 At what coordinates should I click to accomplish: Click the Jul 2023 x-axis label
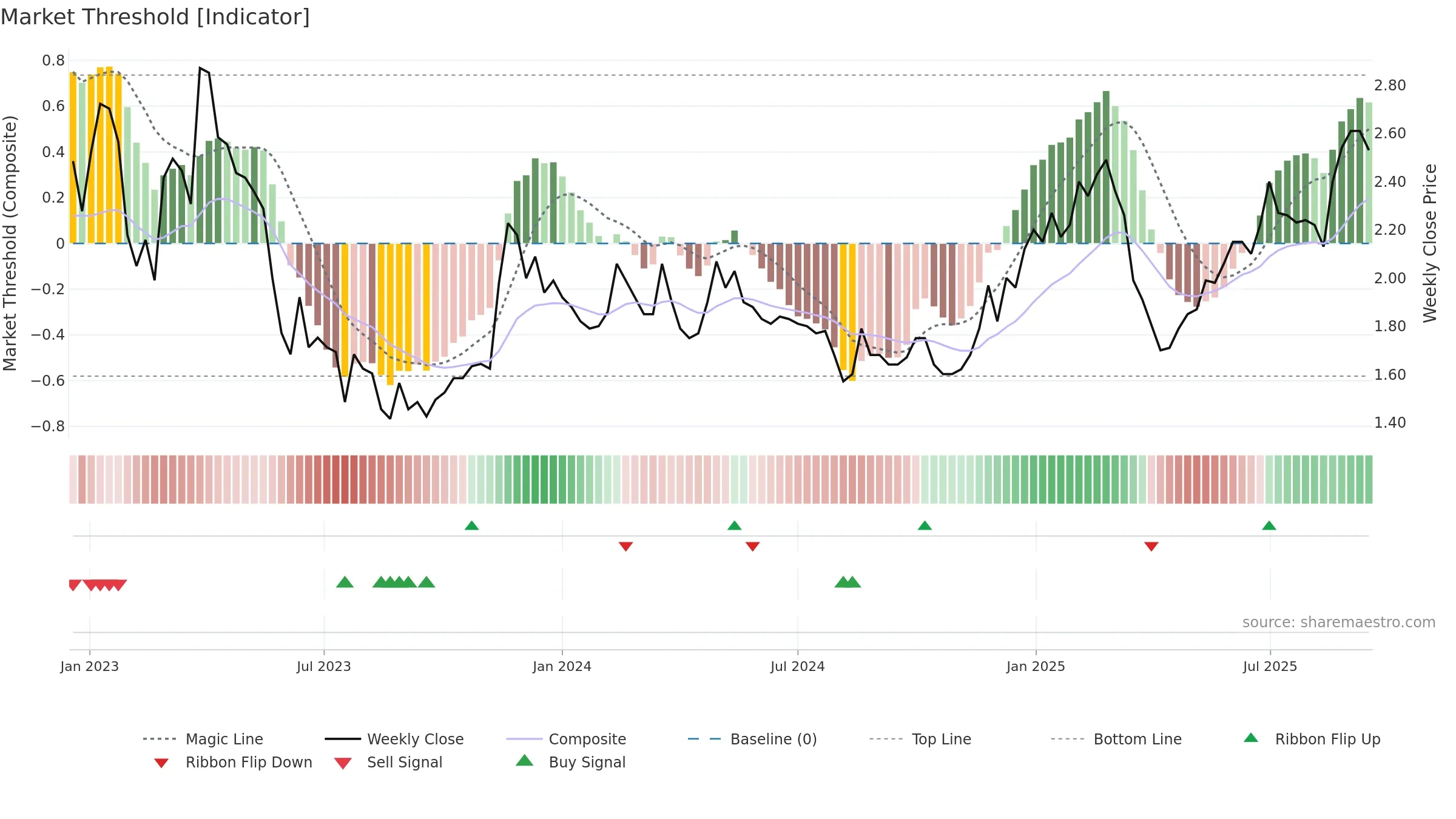point(324,667)
